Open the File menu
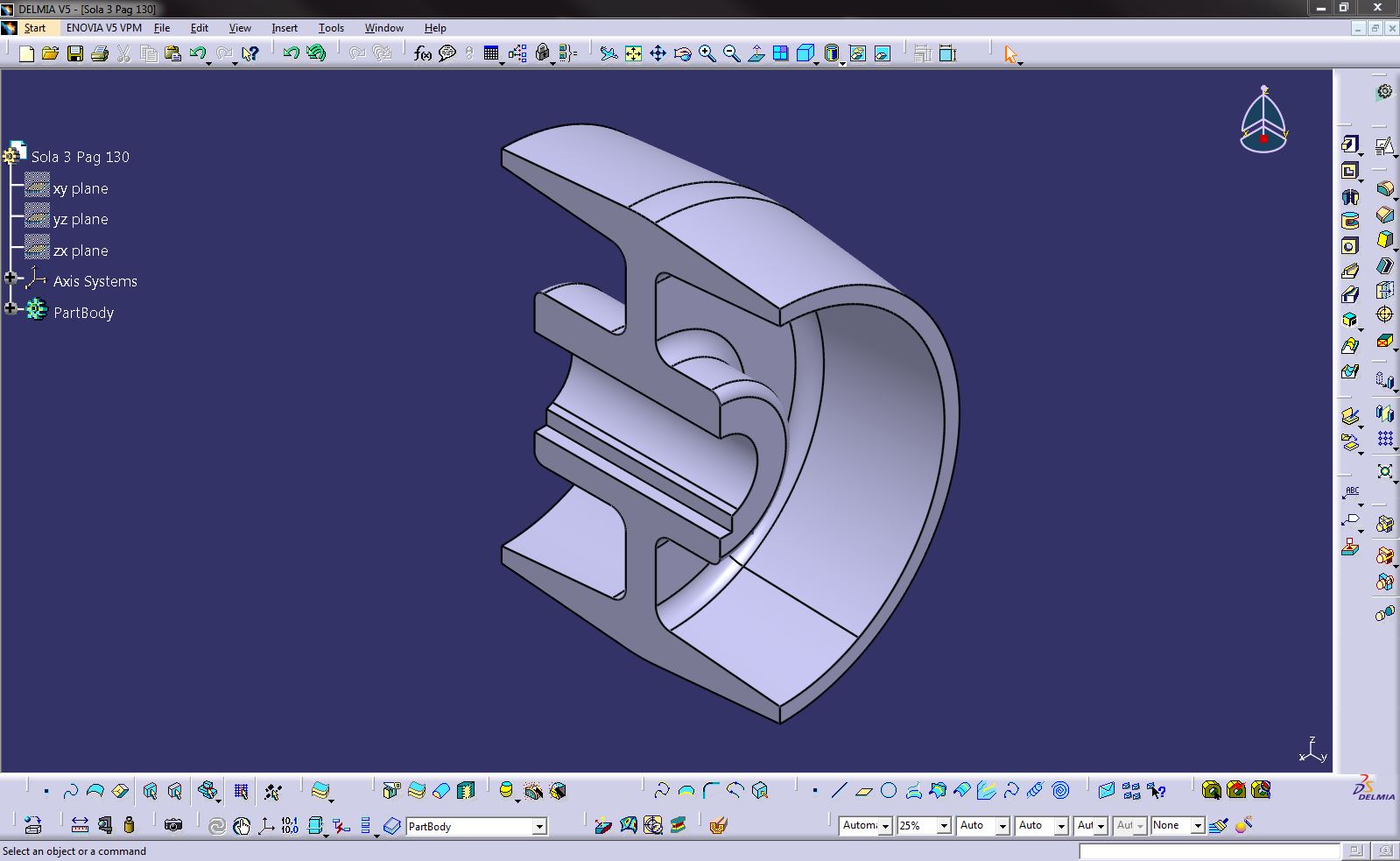The height and width of the screenshot is (861, 1400). click(x=162, y=28)
